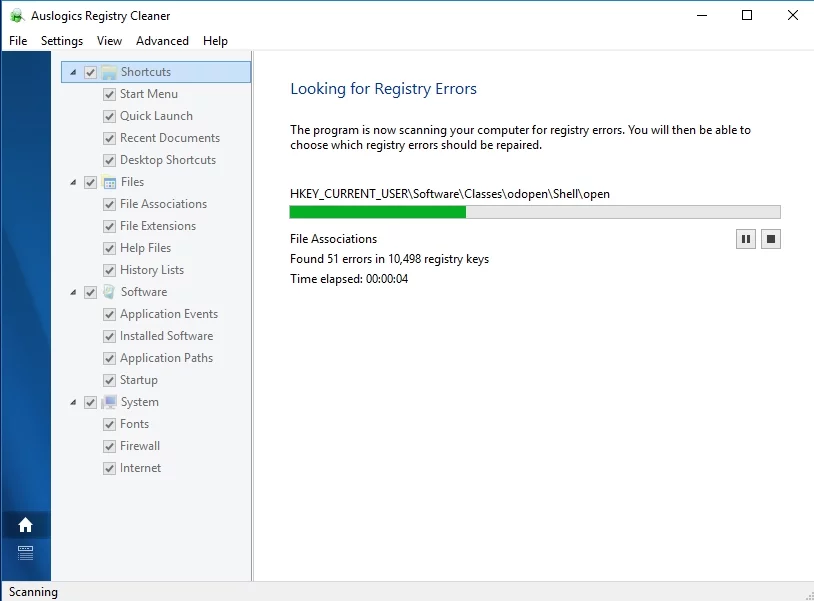The image size is (814, 601).
Task: Minimize the Auslogics Registry Cleaner window
Action: 702,16
